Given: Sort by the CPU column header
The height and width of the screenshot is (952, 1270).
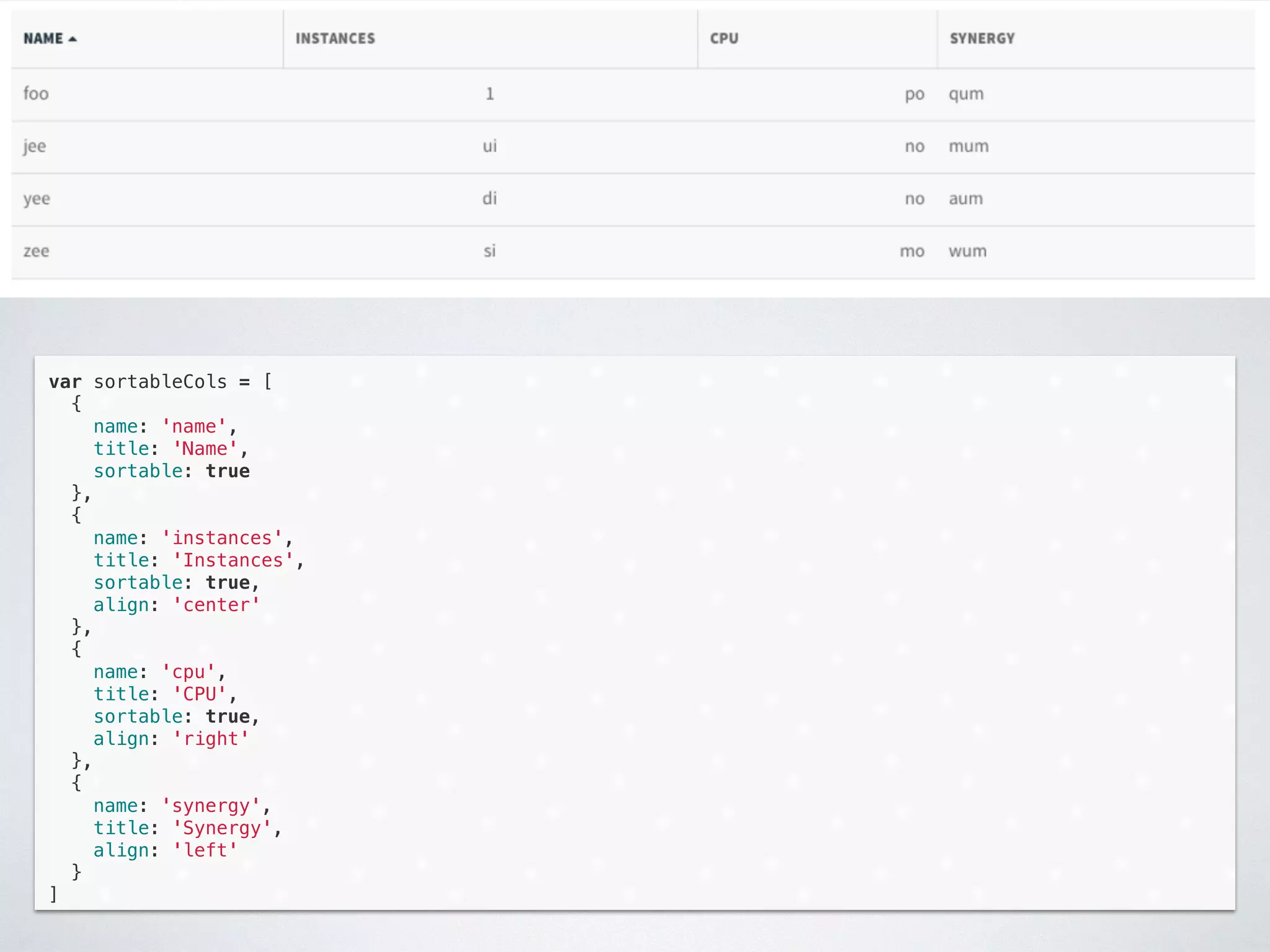Looking at the screenshot, I should (724, 38).
